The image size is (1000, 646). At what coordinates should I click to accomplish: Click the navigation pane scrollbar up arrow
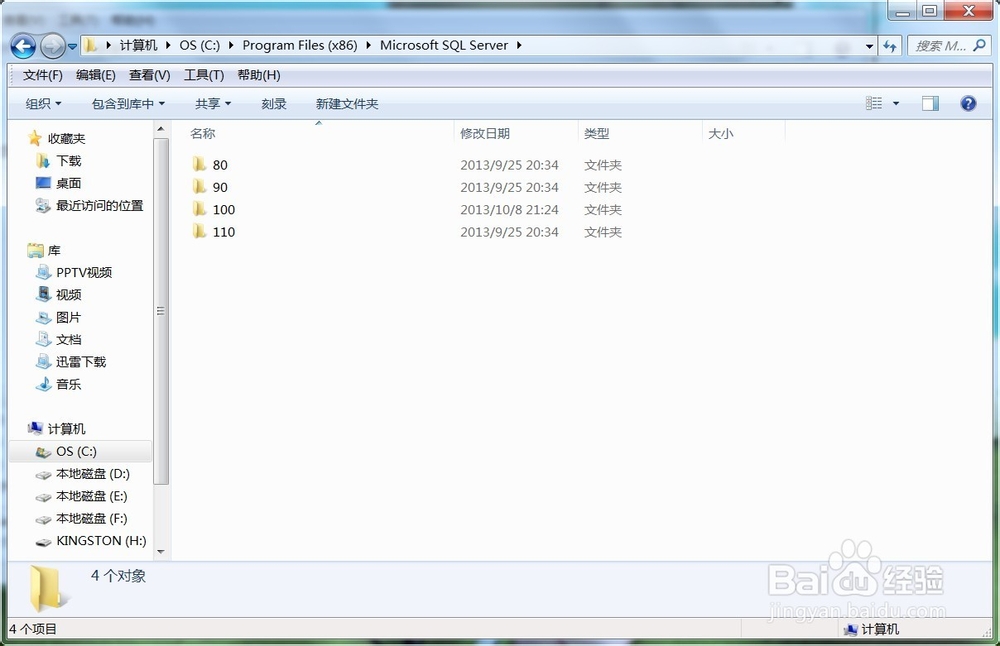pos(161,129)
